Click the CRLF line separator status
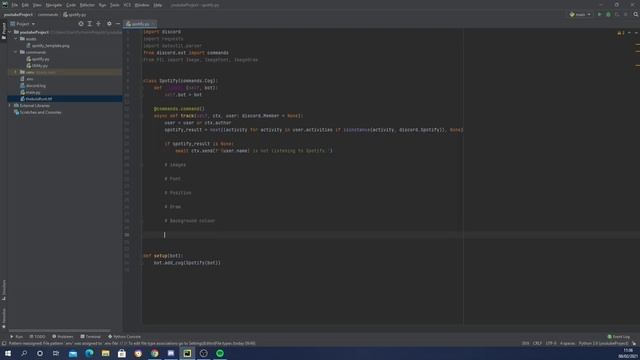The height and width of the screenshot is (360, 640). [537, 343]
